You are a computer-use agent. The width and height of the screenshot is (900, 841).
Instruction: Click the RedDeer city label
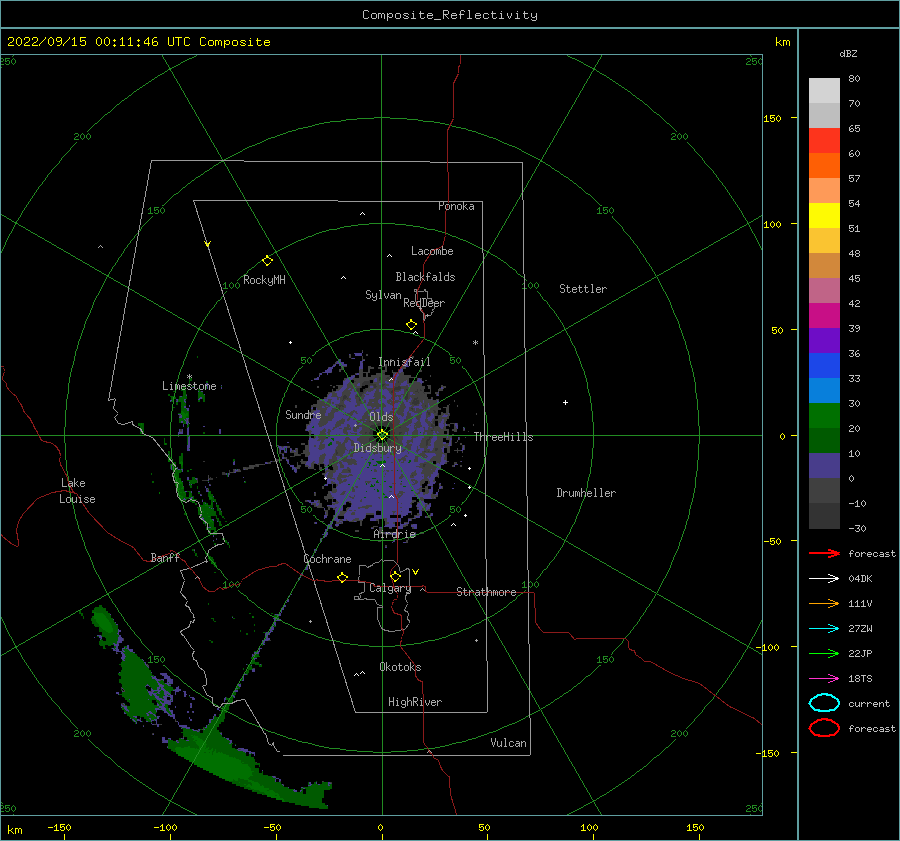coord(424,303)
